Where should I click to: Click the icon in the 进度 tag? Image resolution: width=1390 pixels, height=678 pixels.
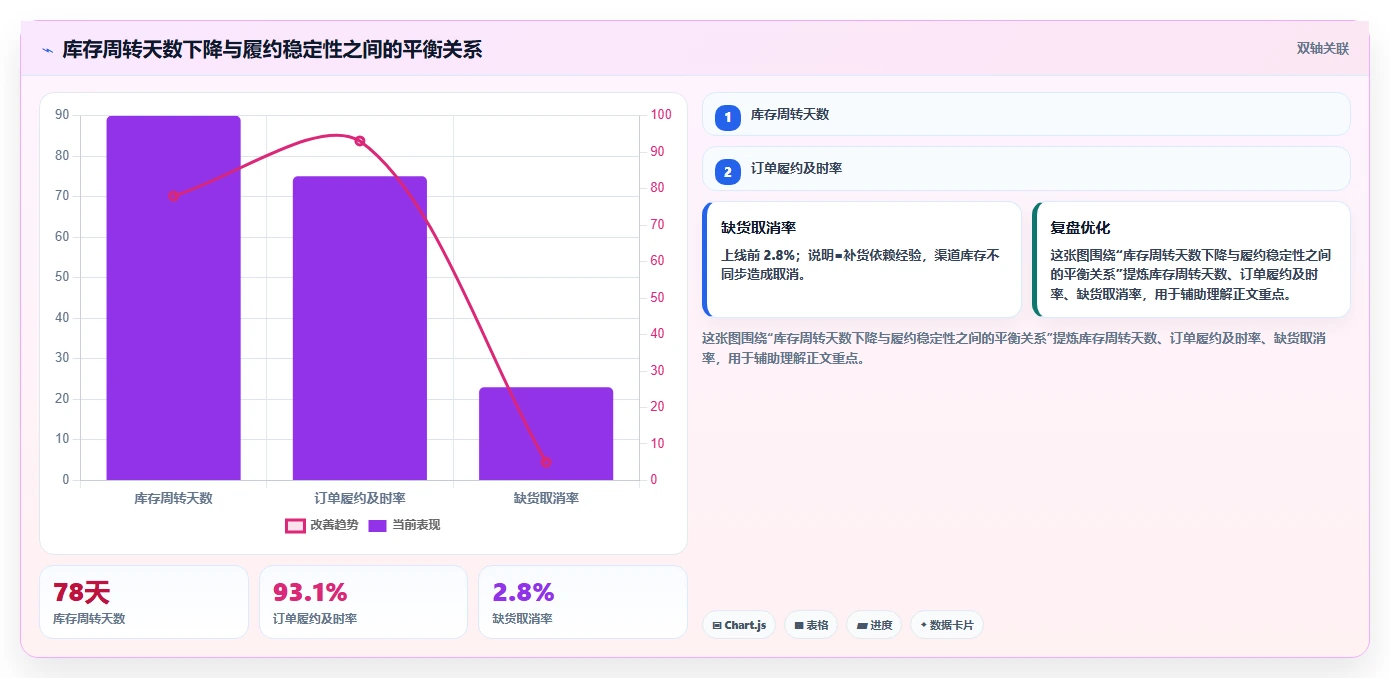tap(862, 625)
